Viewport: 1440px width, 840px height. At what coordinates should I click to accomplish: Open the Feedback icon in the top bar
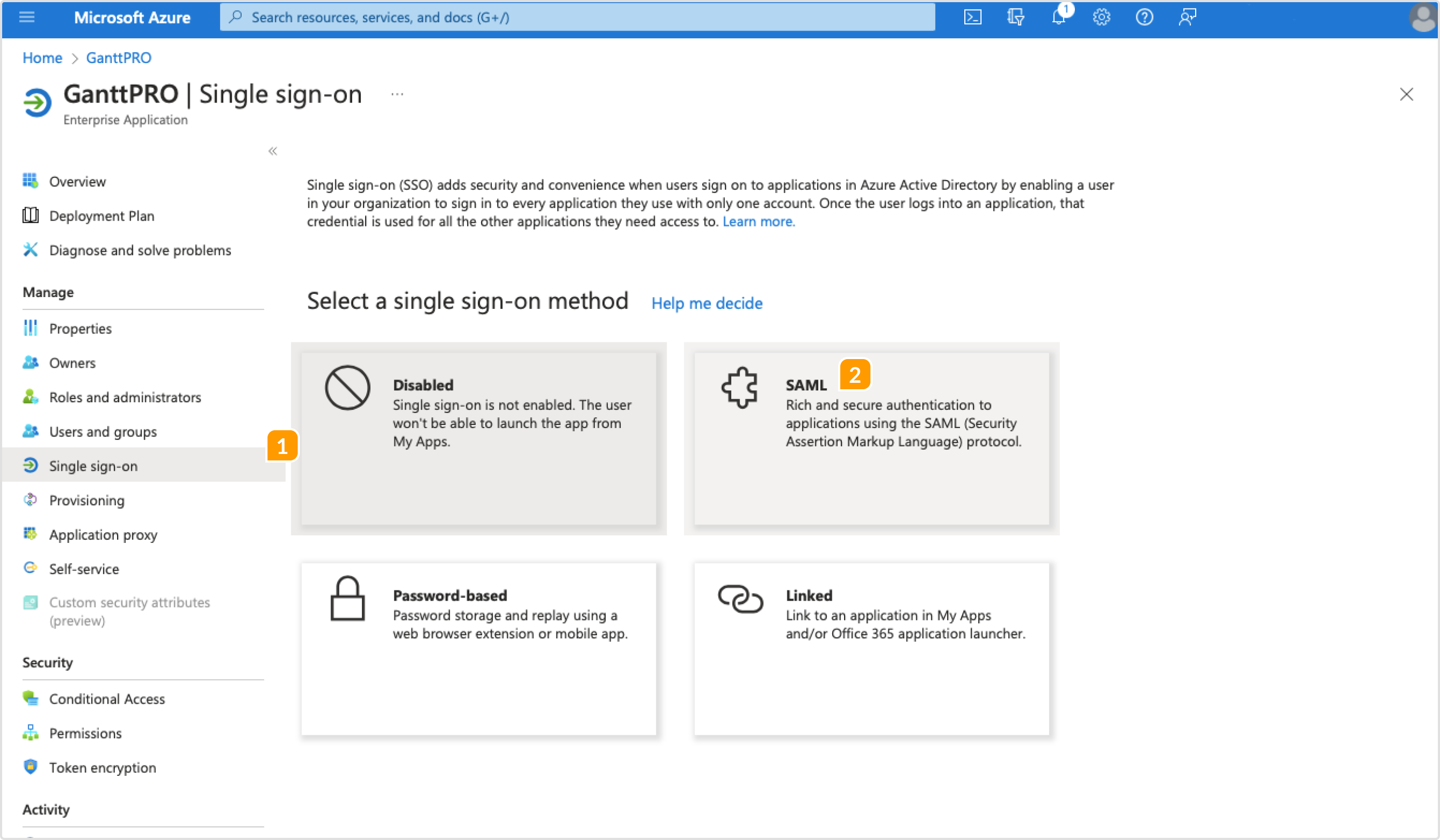[1188, 17]
